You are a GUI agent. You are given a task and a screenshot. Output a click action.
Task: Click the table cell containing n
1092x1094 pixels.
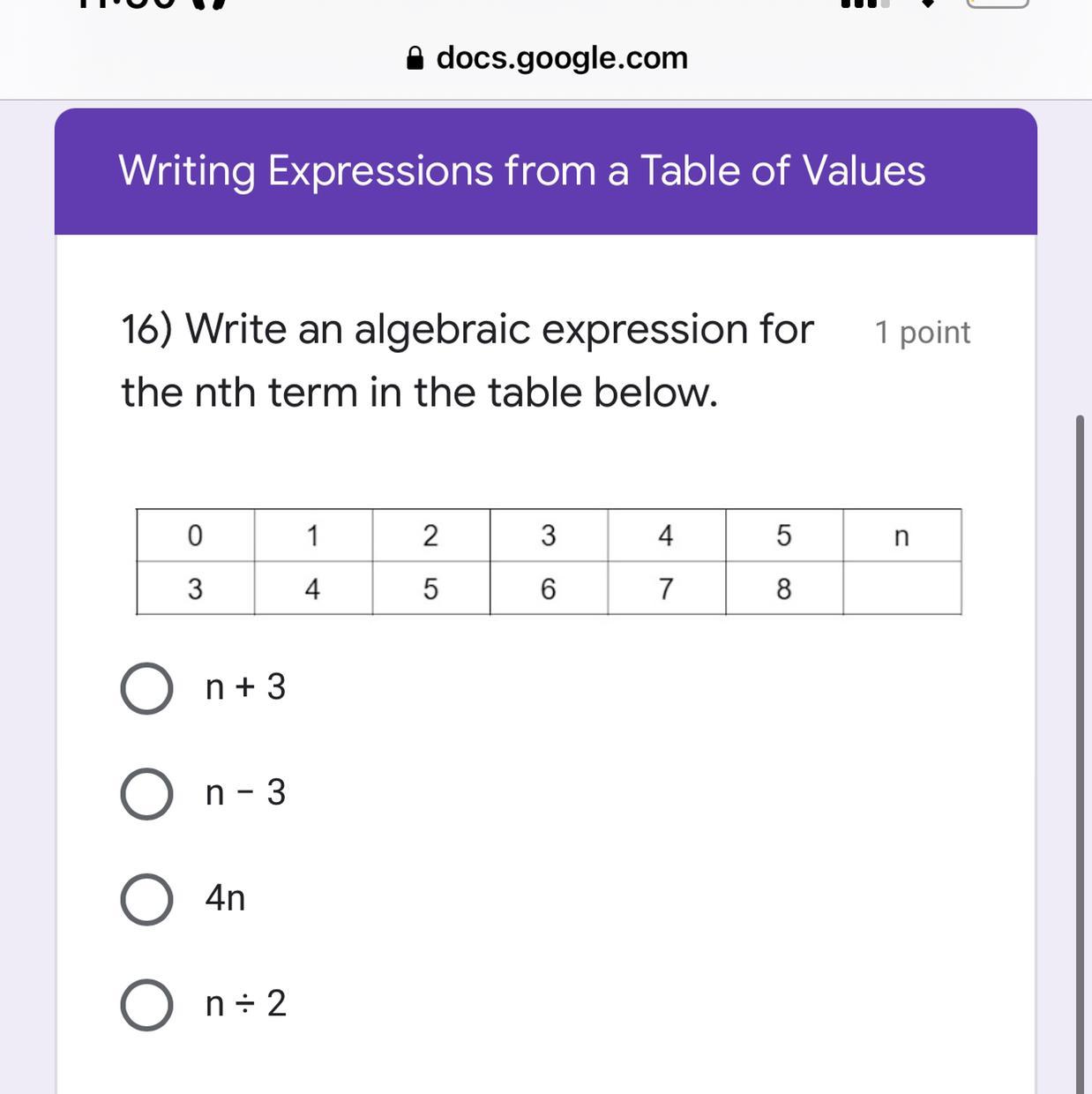[901, 536]
